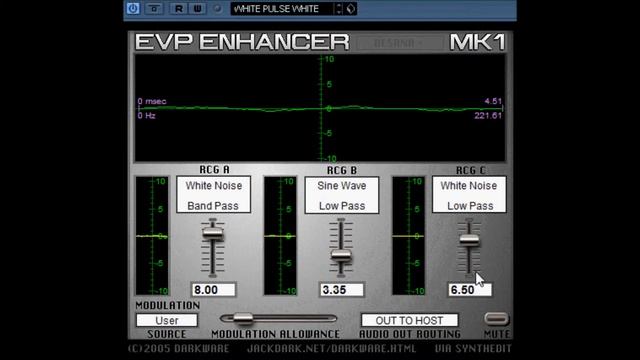
Task: Click the 4.51 msec readout
Action: [x=493, y=101]
